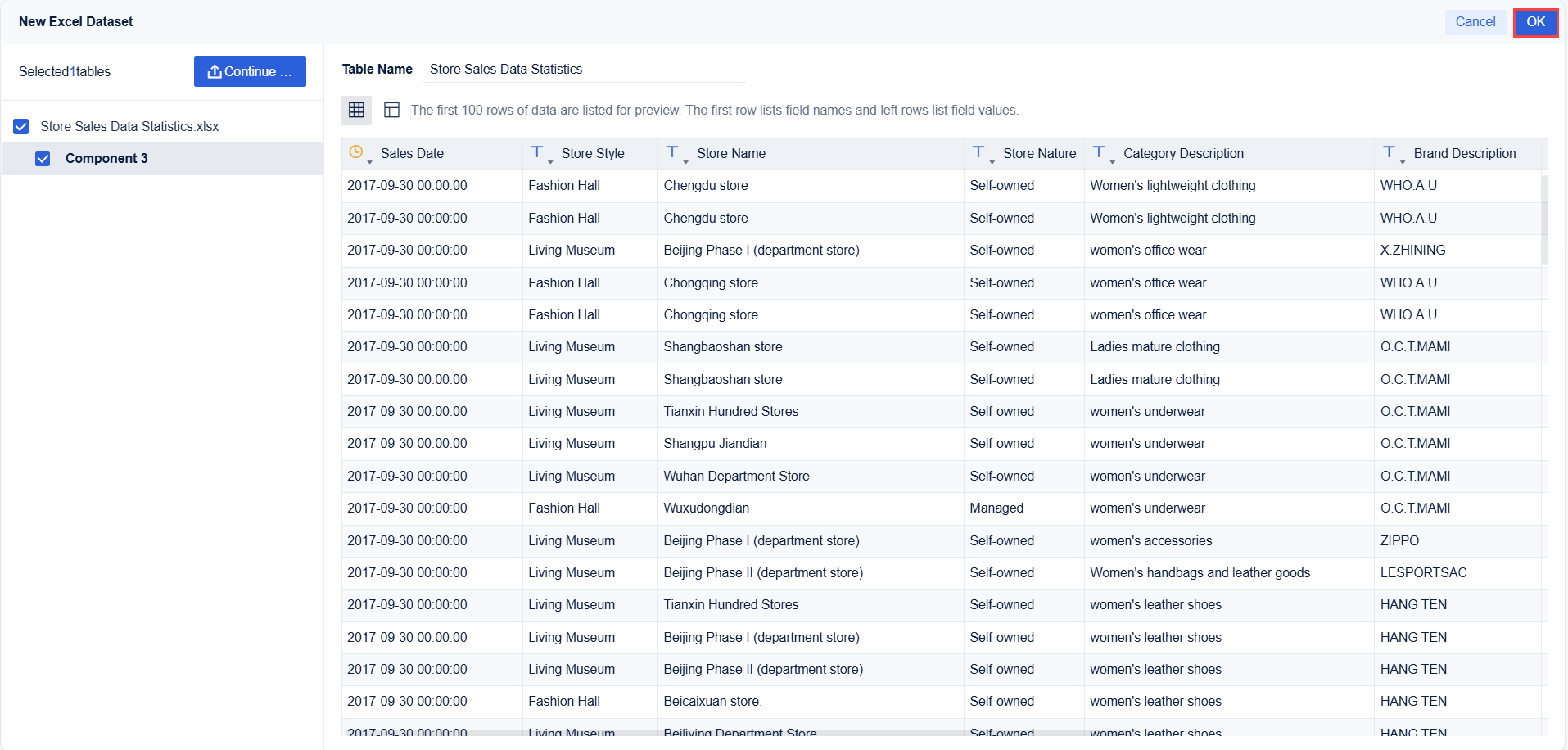This screenshot has width=1568, height=750.
Task: Uncheck the Component 3 sheet checkbox
Action: pyautogui.click(x=43, y=159)
